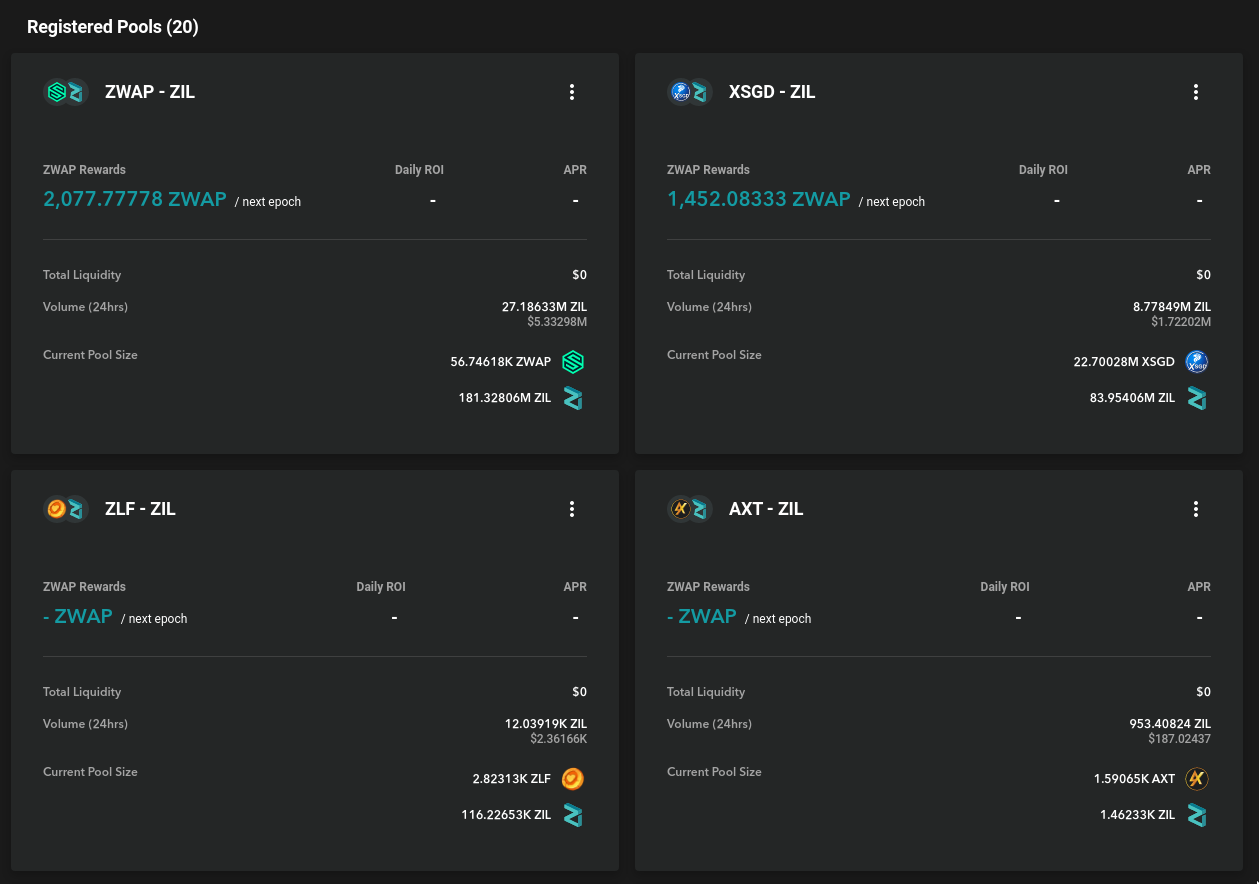
Task: Open the options menu for the XSGD-ZIL pool
Action: click(x=1196, y=91)
